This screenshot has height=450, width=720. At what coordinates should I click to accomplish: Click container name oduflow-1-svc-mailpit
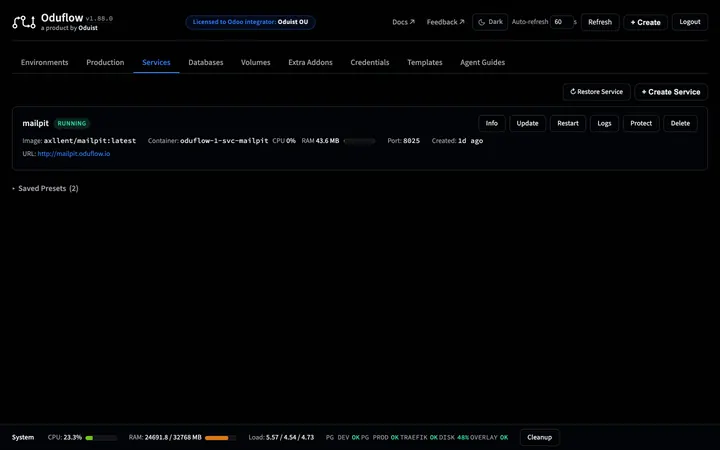pos(224,141)
